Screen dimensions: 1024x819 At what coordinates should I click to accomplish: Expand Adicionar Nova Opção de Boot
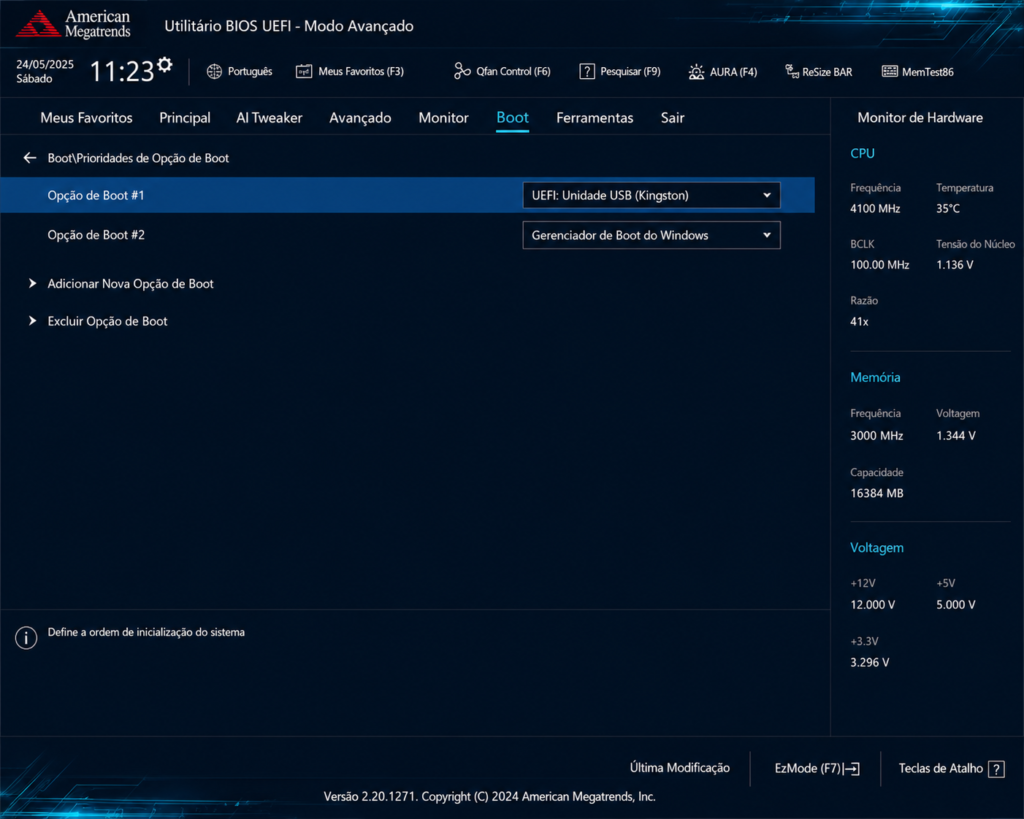click(x=130, y=283)
